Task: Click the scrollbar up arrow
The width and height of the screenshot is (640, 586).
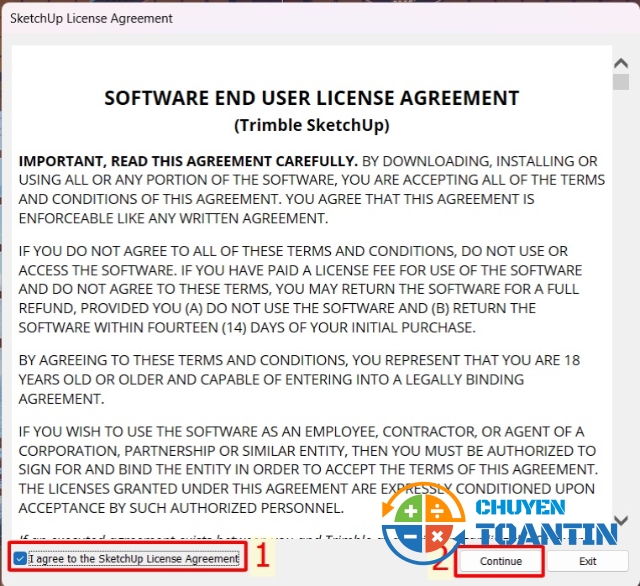Action: (x=621, y=63)
